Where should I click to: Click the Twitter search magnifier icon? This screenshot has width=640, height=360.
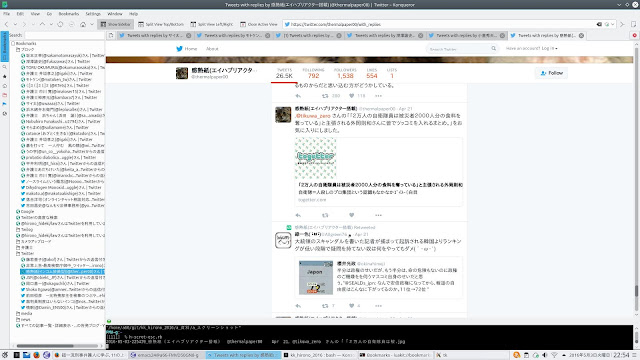pyautogui.click(x=493, y=49)
